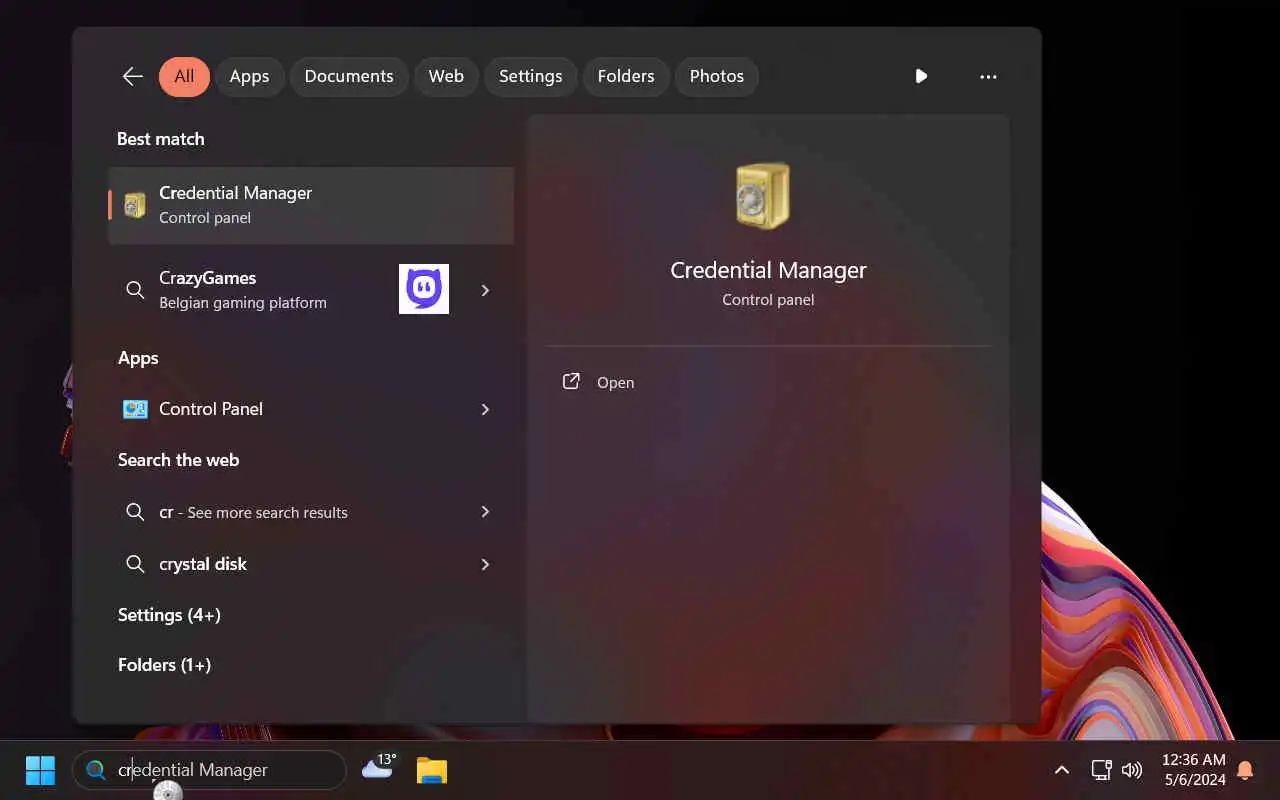
Task: Select the All filter tab
Action: coord(184,76)
